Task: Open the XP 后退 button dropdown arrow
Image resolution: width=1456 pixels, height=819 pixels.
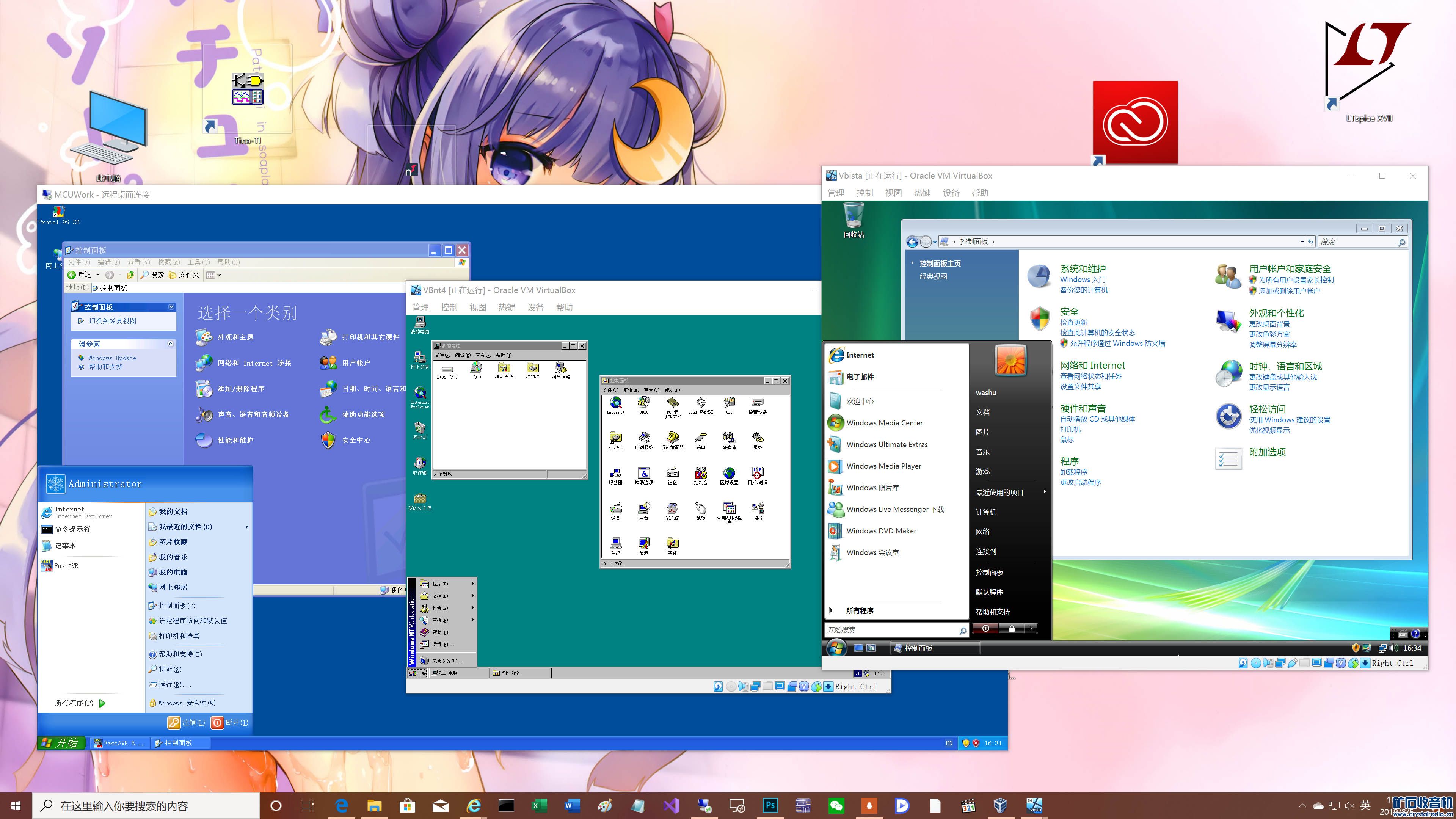Action: click(98, 275)
